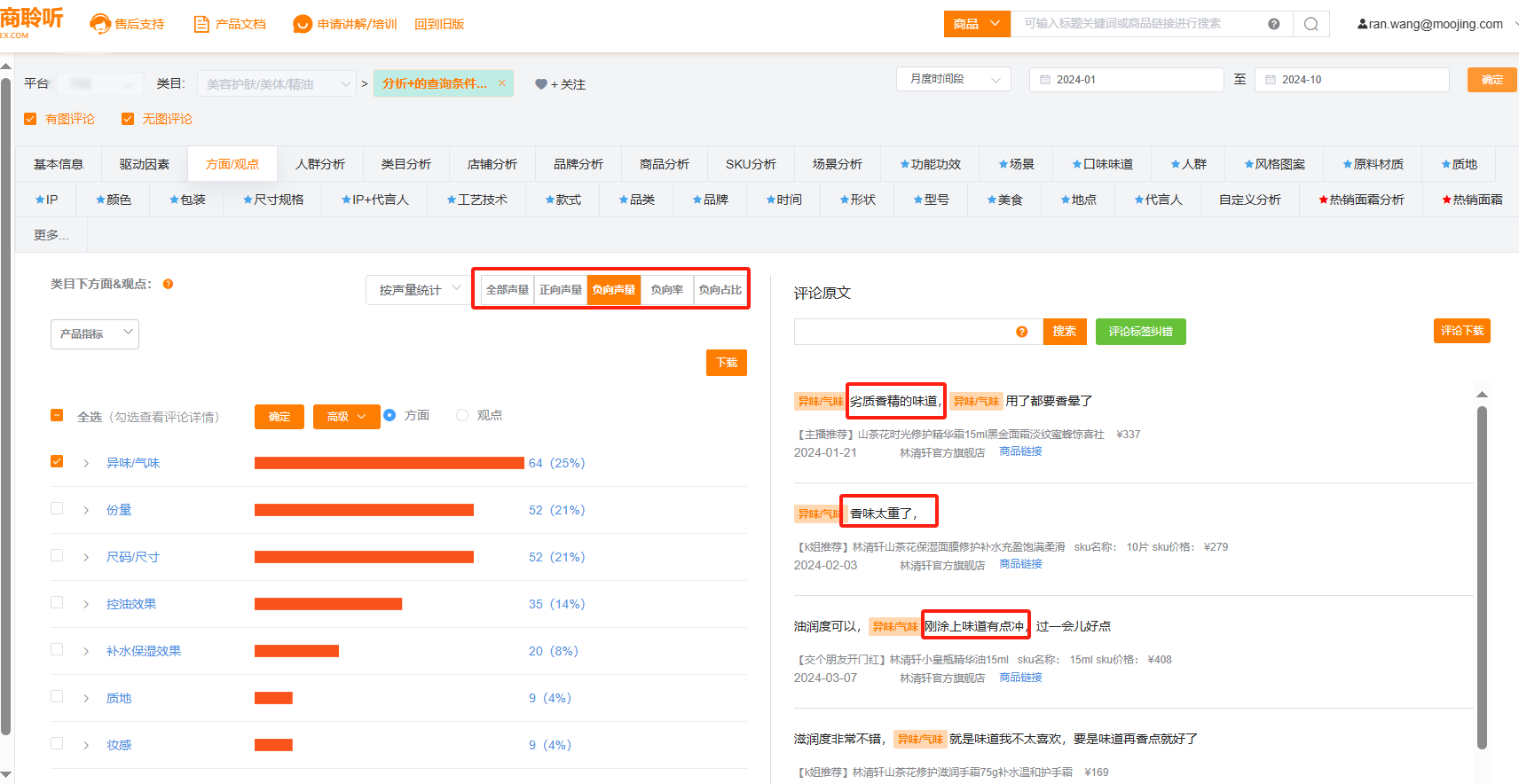Select the 观点 radio button
This screenshot has width=1519, height=784.
(462, 415)
